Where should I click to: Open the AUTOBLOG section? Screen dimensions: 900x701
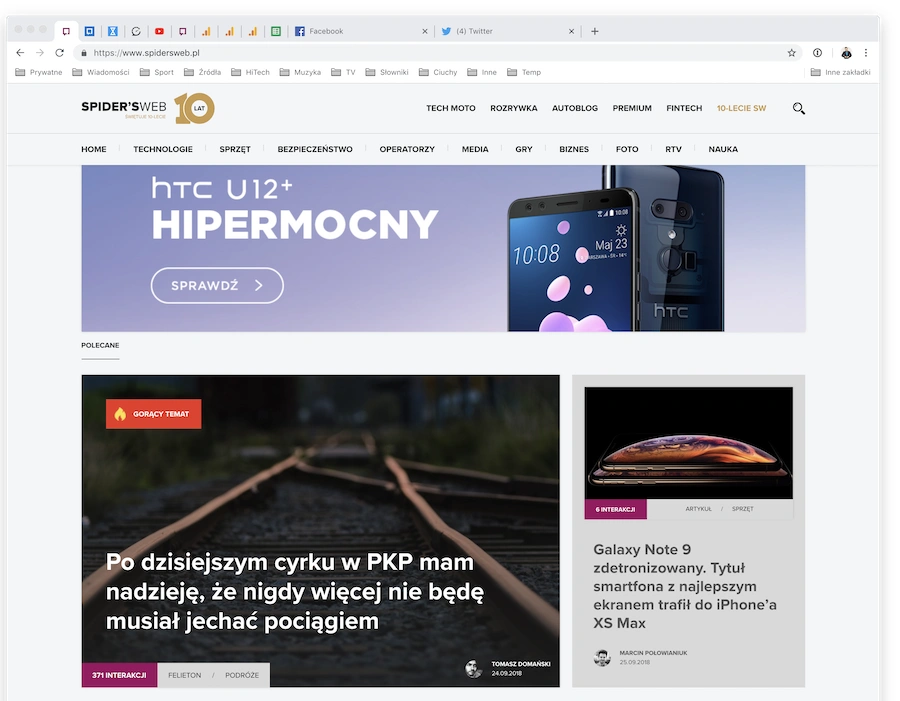pyautogui.click(x=575, y=108)
